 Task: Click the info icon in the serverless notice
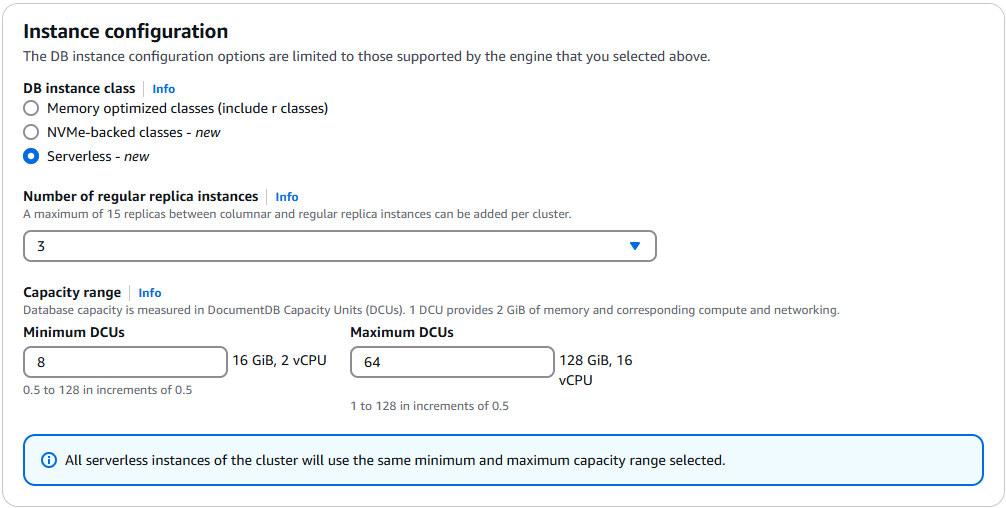(48, 461)
